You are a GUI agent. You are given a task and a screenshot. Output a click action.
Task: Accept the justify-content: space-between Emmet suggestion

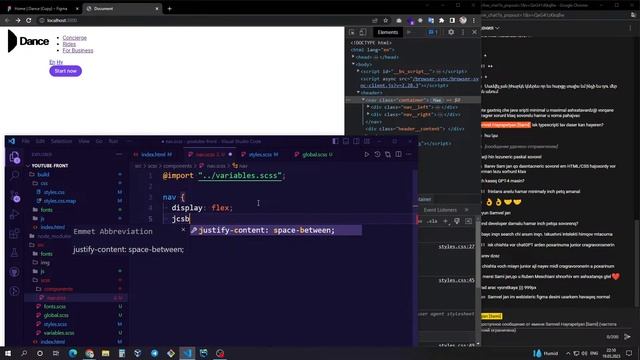[x=276, y=230]
